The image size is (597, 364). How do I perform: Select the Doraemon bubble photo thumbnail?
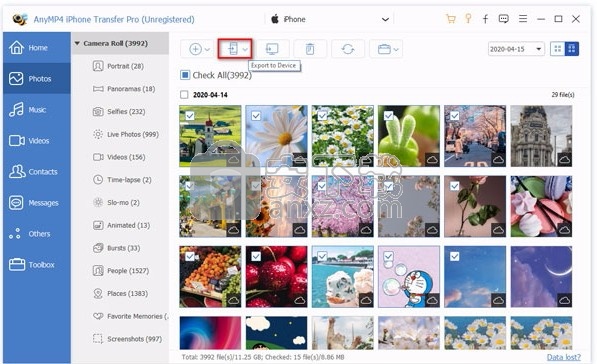409,276
